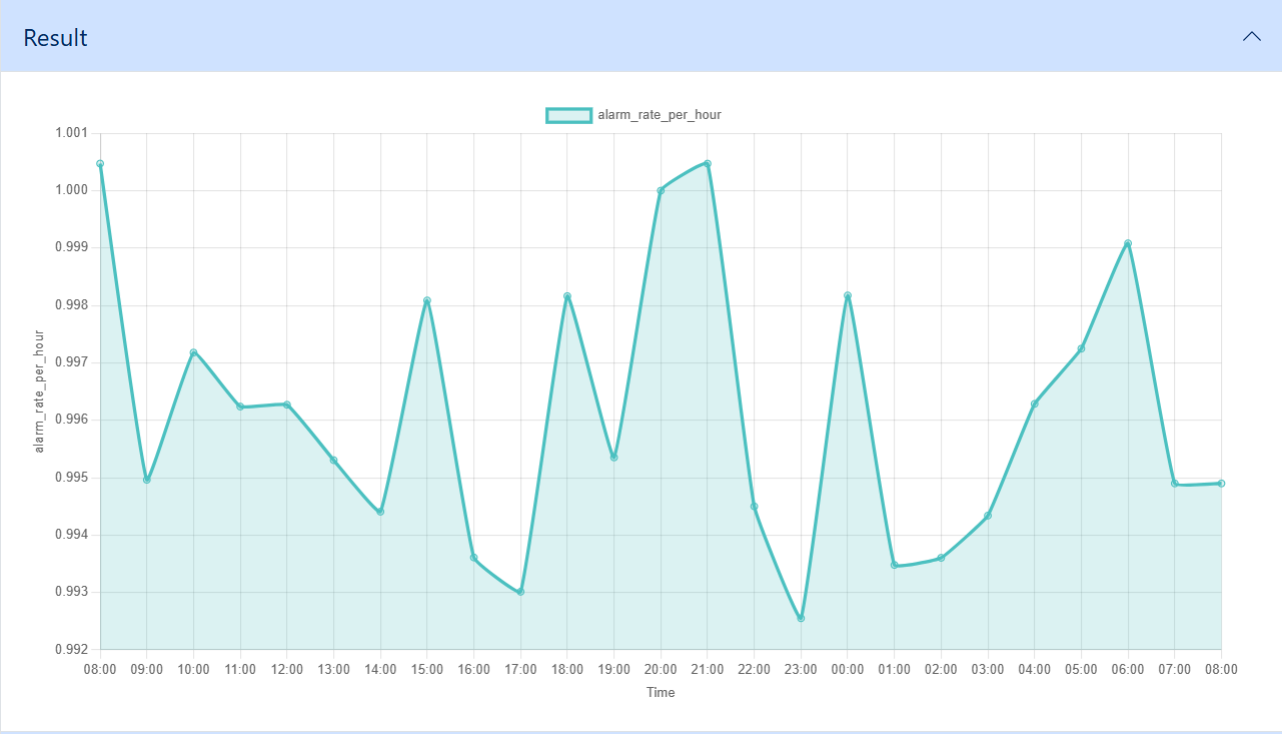Click the data point at 04:00

point(1035,404)
